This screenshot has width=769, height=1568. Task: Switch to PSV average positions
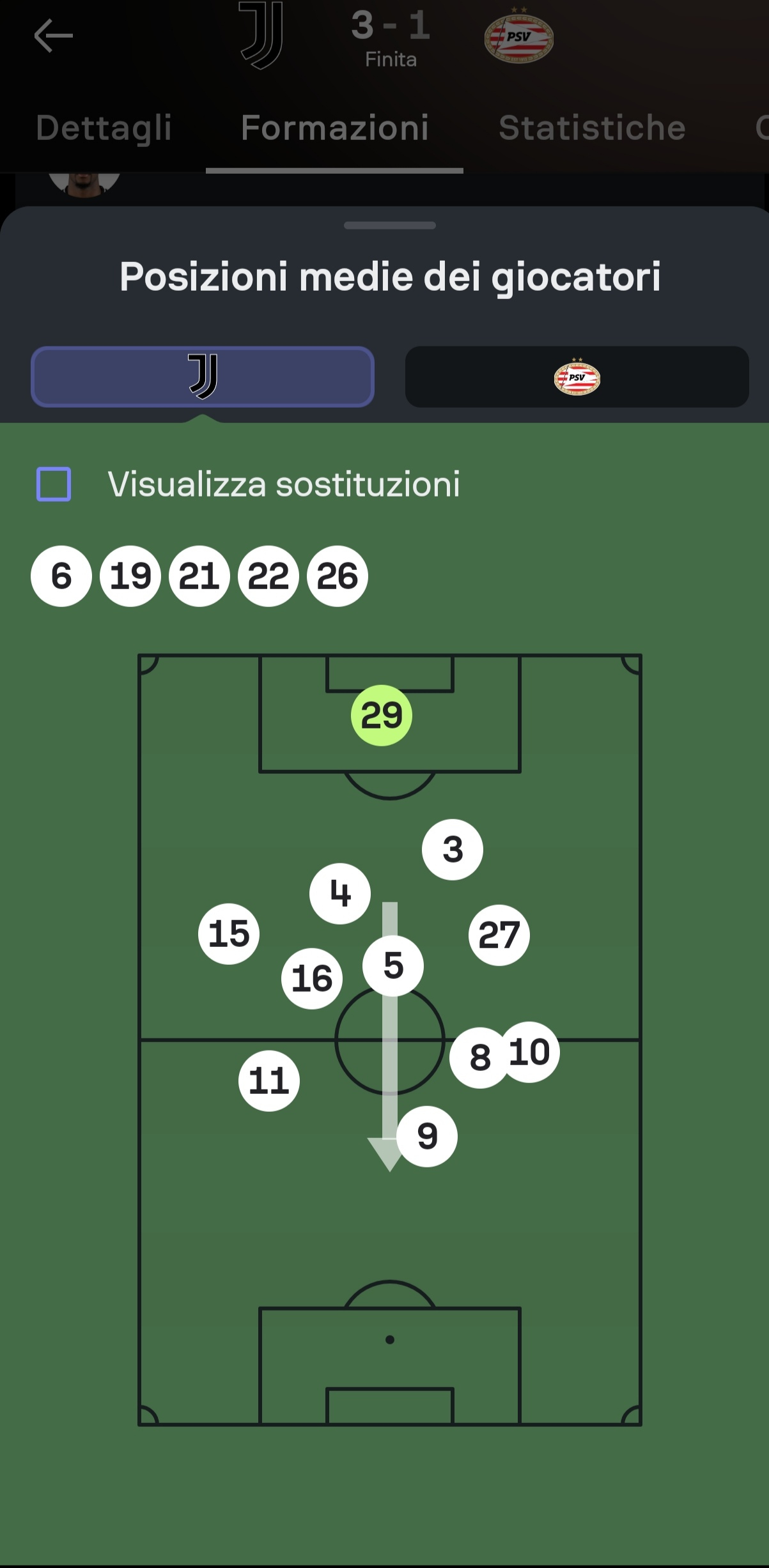coord(577,377)
